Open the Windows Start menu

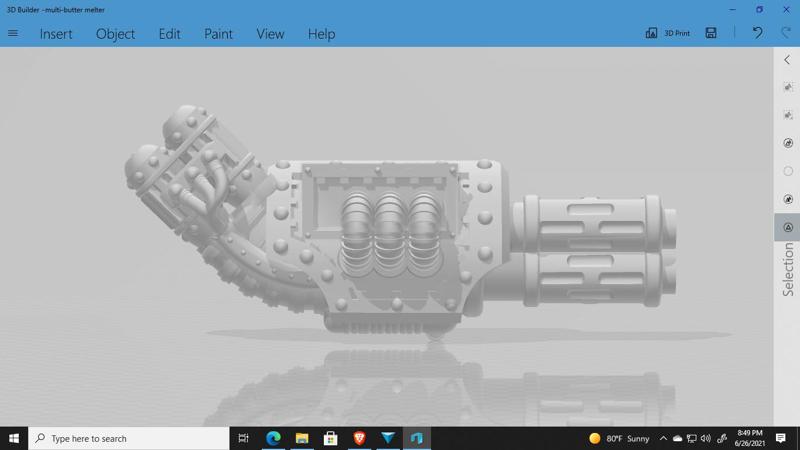coord(14,438)
